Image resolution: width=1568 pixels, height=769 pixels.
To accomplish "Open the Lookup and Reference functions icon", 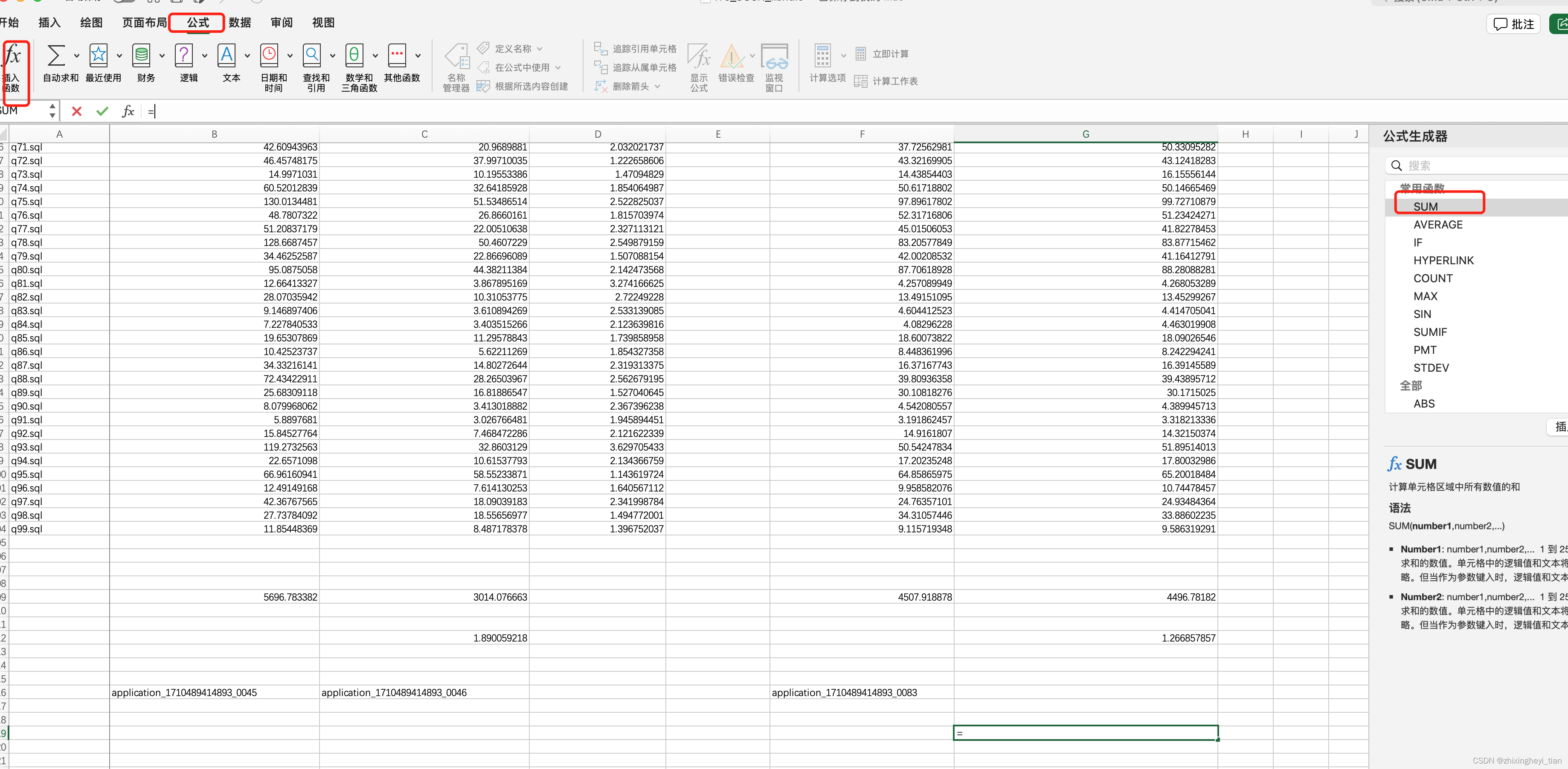I will (312, 55).
